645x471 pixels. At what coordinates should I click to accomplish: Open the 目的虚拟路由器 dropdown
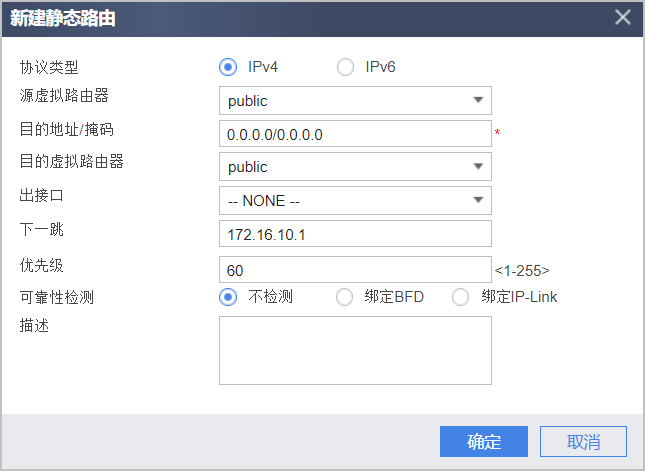(355, 167)
